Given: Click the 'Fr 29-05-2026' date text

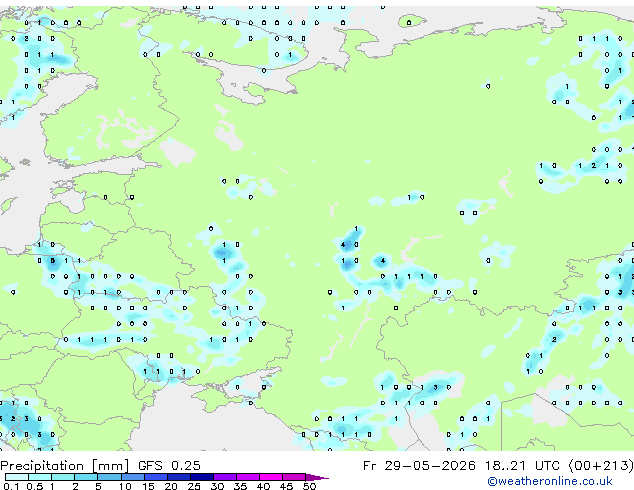Looking at the screenshot, I should point(419,465).
